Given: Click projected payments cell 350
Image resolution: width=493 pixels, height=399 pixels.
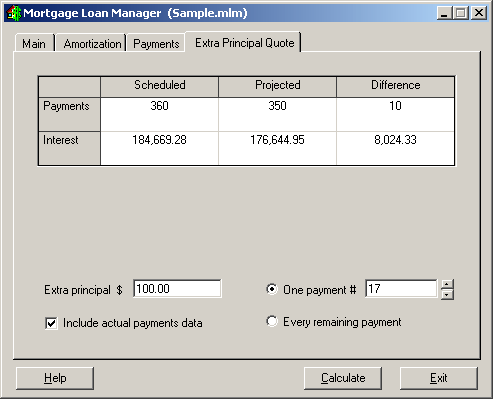Looking at the screenshot, I should point(277,114).
